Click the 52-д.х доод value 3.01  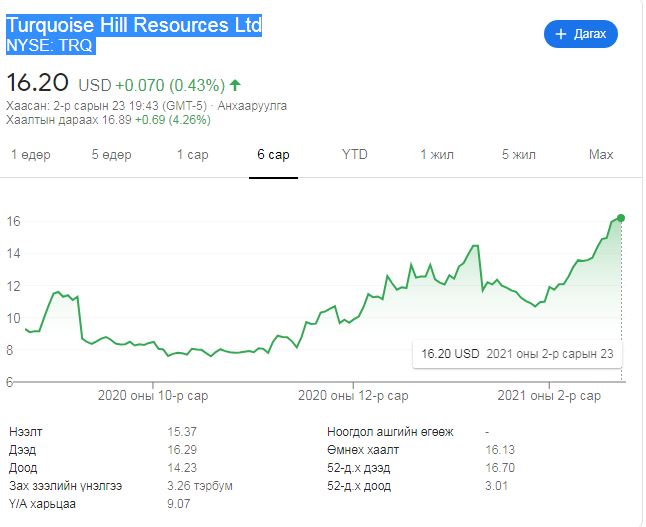click(496, 486)
